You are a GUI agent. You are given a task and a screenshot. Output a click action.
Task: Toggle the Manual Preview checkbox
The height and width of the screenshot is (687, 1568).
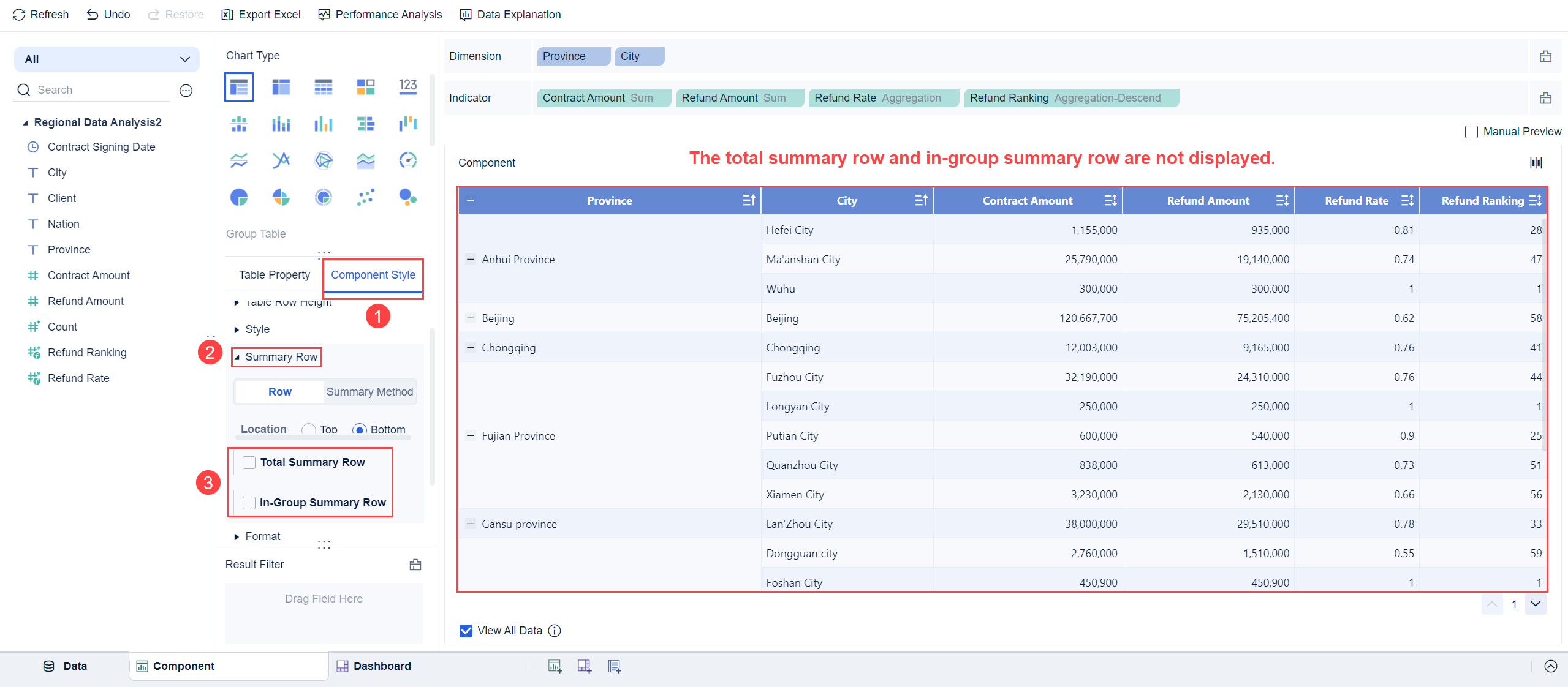(1471, 132)
